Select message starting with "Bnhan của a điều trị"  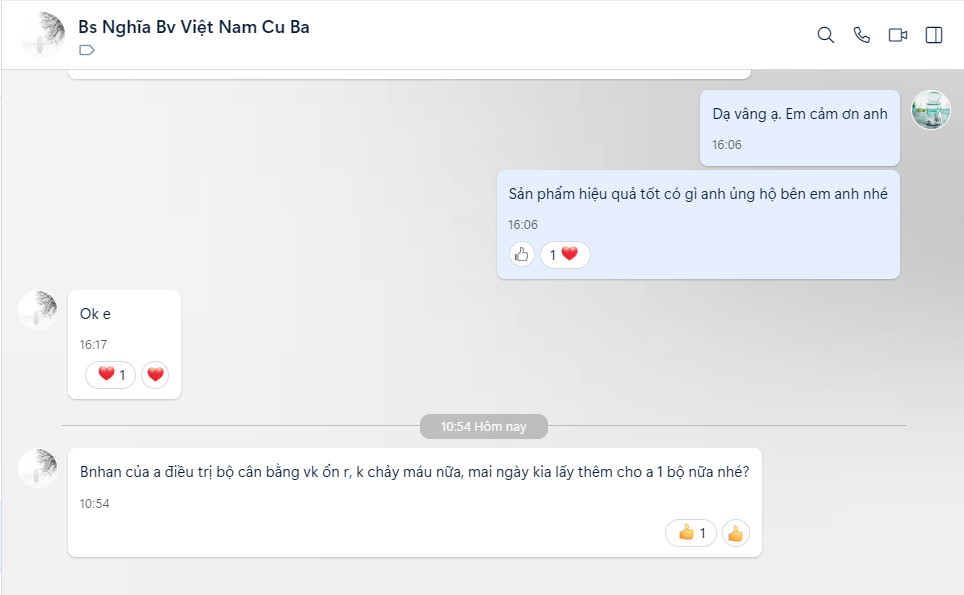pos(413,472)
